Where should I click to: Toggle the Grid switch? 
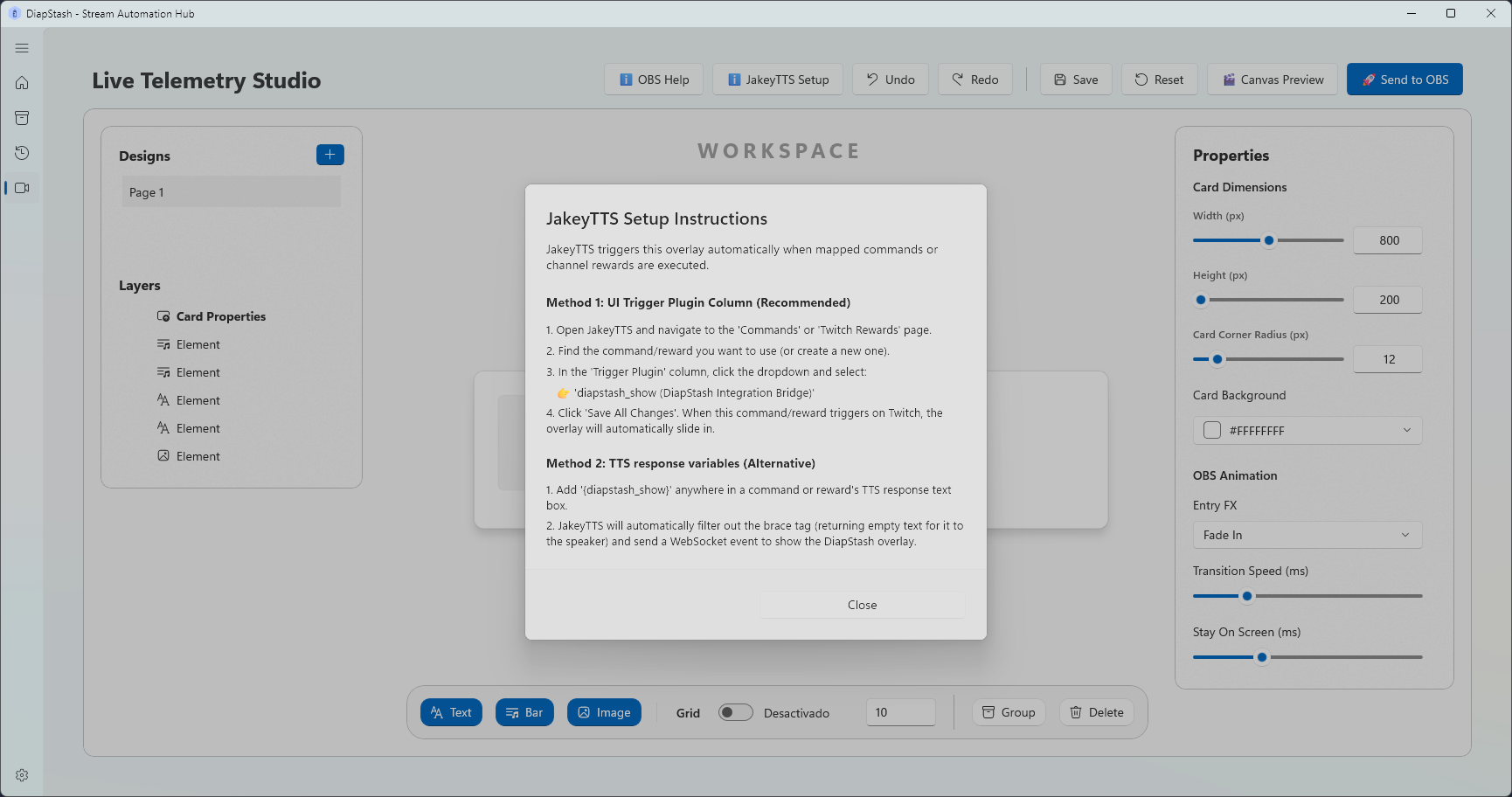pyautogui.click(x=736, y=712)
